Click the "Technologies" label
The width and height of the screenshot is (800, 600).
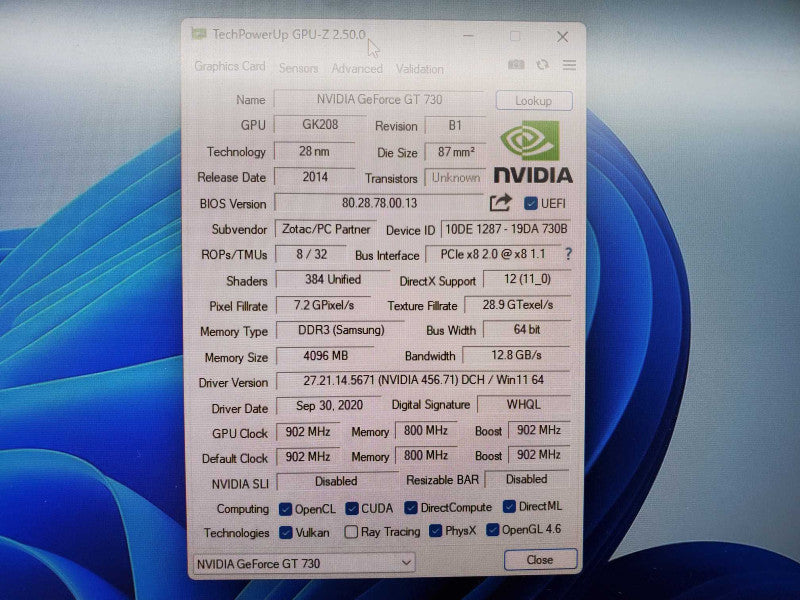point(236,533)
